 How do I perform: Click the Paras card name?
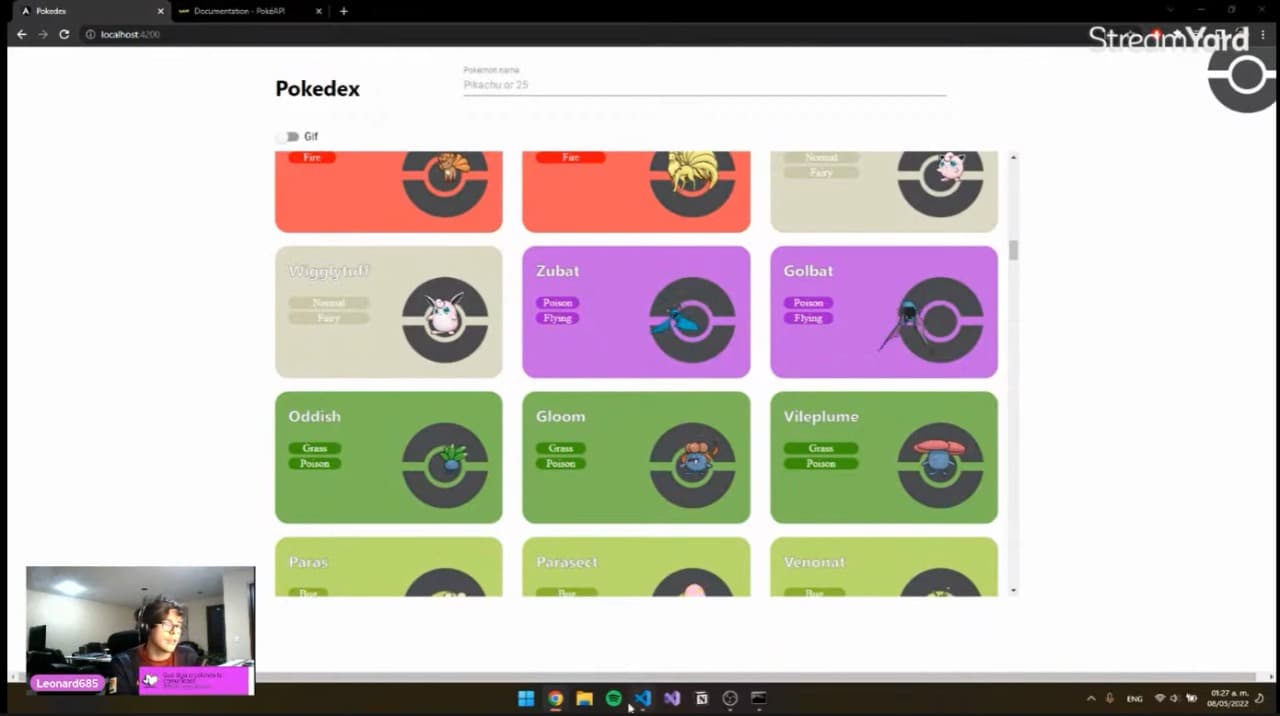tap(308, 562)
